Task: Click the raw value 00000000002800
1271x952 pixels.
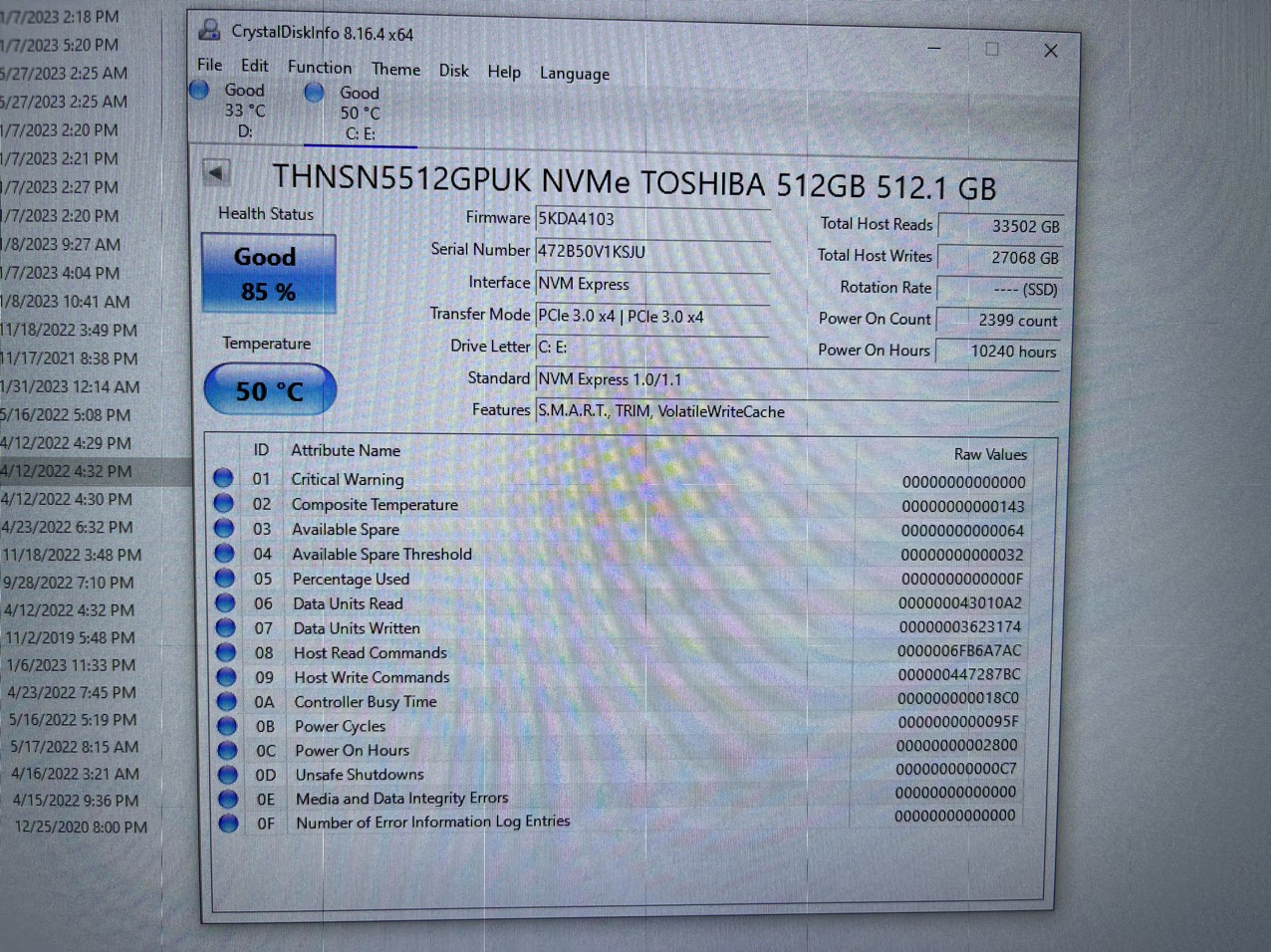Action: tap(956, 745)
